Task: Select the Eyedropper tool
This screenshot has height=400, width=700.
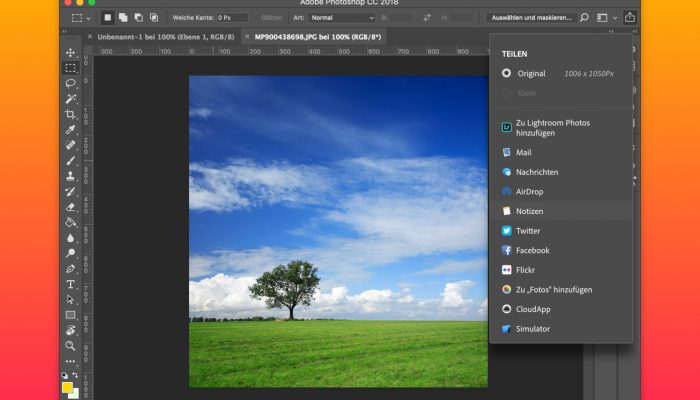Action: coord(71,129)
